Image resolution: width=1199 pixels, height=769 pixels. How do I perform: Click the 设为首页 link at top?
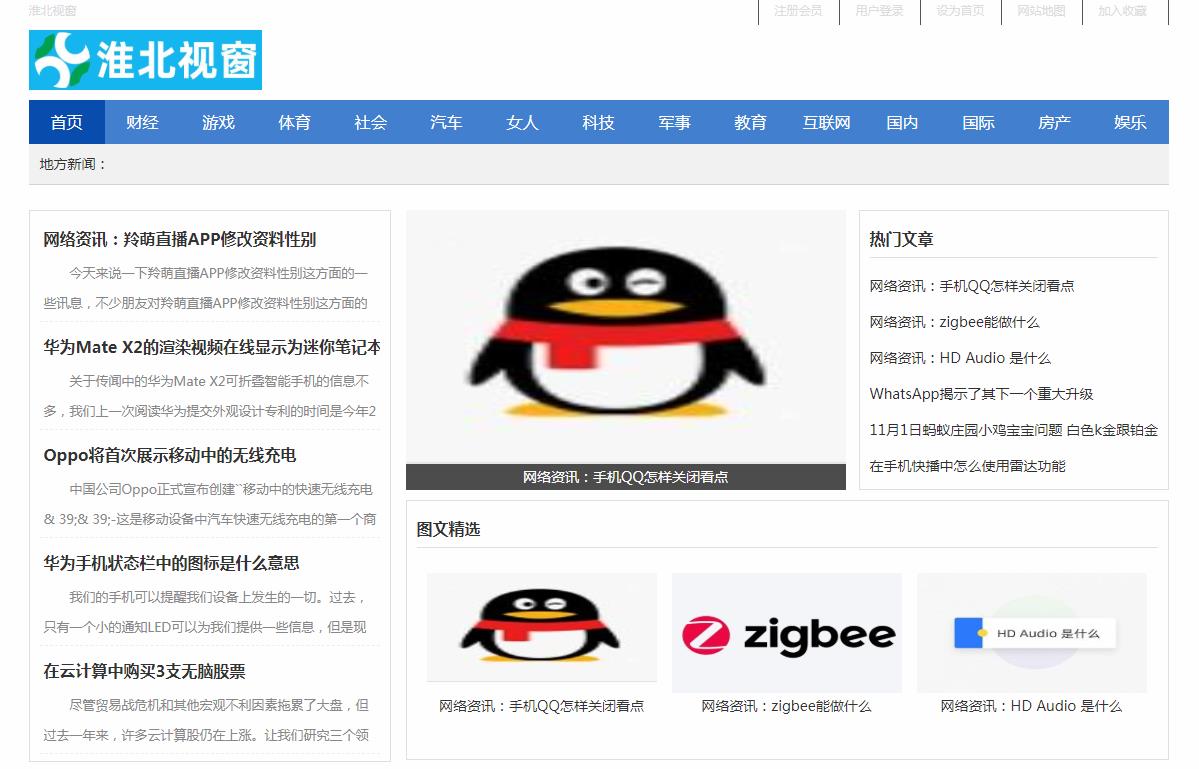pos(960,11)
